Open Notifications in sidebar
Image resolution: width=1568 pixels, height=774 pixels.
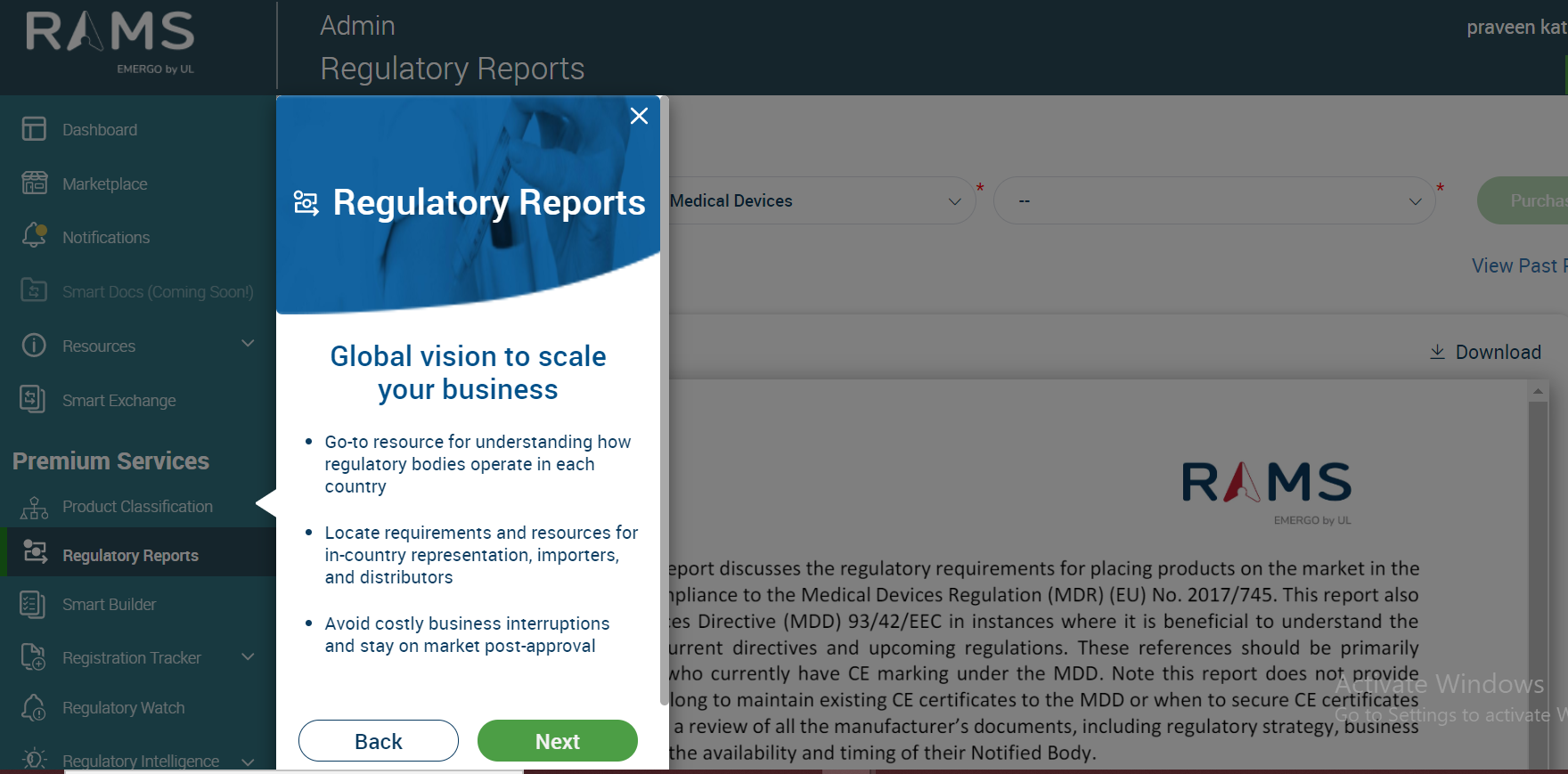pyautogui.click(x=106, y=238)
